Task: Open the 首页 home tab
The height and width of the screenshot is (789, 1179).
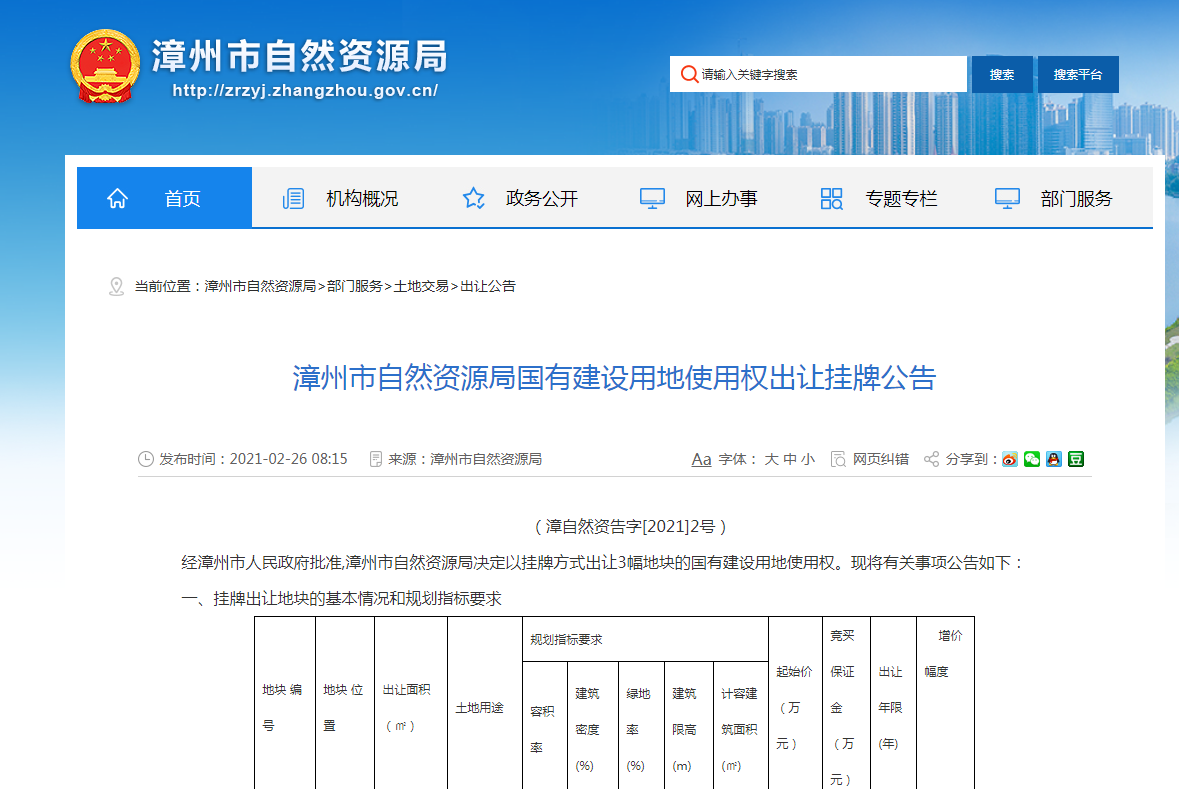Action: tap(164, 198)
